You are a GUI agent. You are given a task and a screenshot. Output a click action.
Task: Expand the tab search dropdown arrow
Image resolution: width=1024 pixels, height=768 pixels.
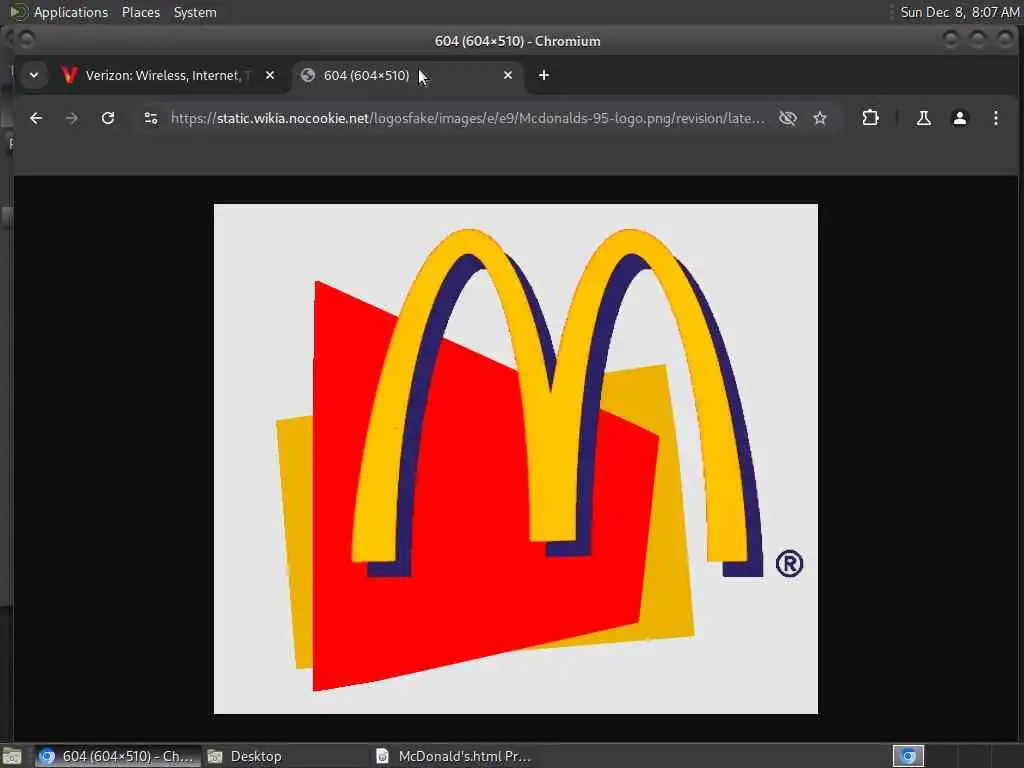pos(34,75)
